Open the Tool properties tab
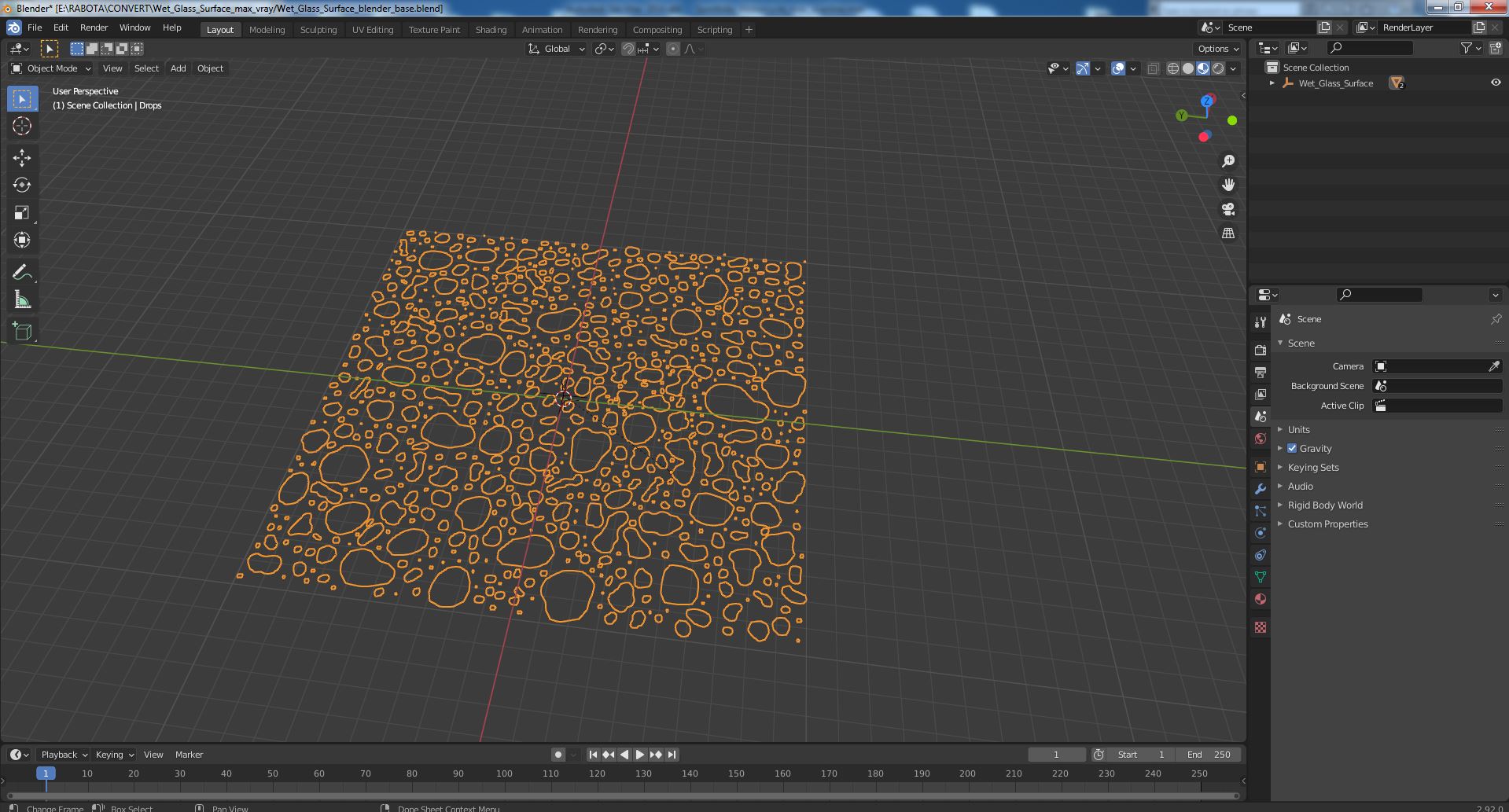The height and width of the screenshot is (812, 1509). pos(1261,322)
